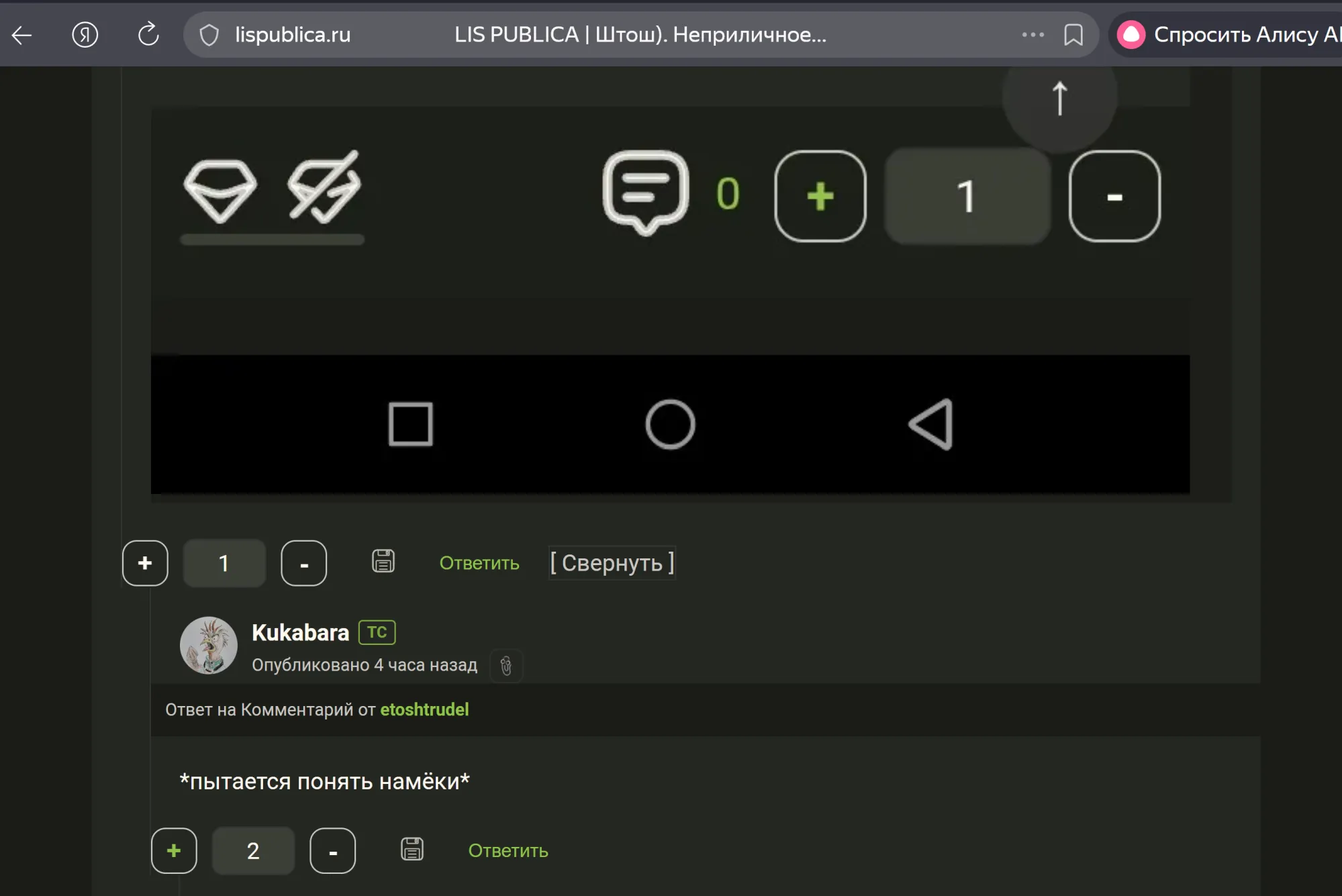Image resolution: width=1342 pixels, height=896 pixels.
Task: Bookmark this page via bookmark icon
Action: 1073,35
